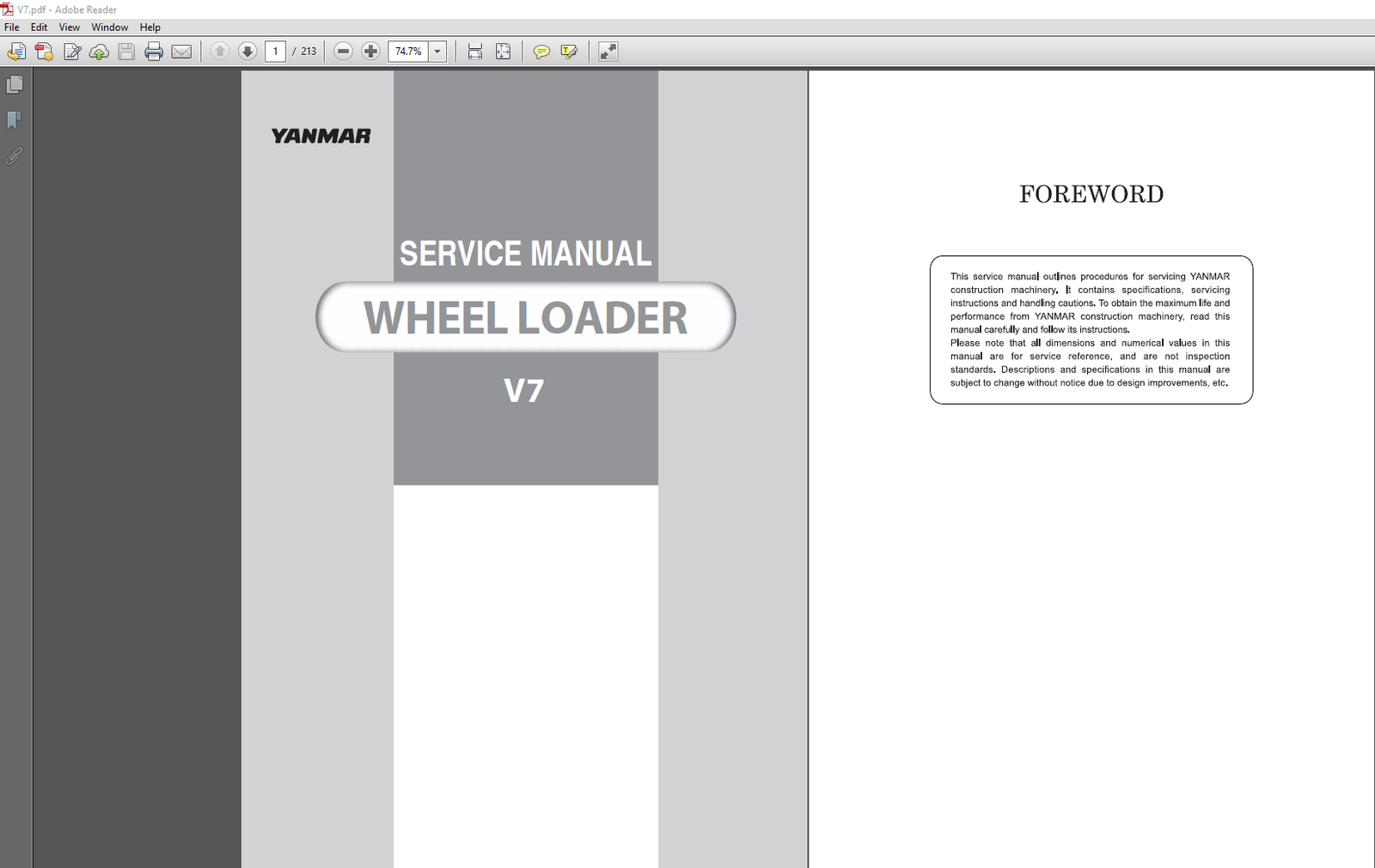Click the total page count text 213
Viewport: 1375px width, 868px height.
click(309, 52)
